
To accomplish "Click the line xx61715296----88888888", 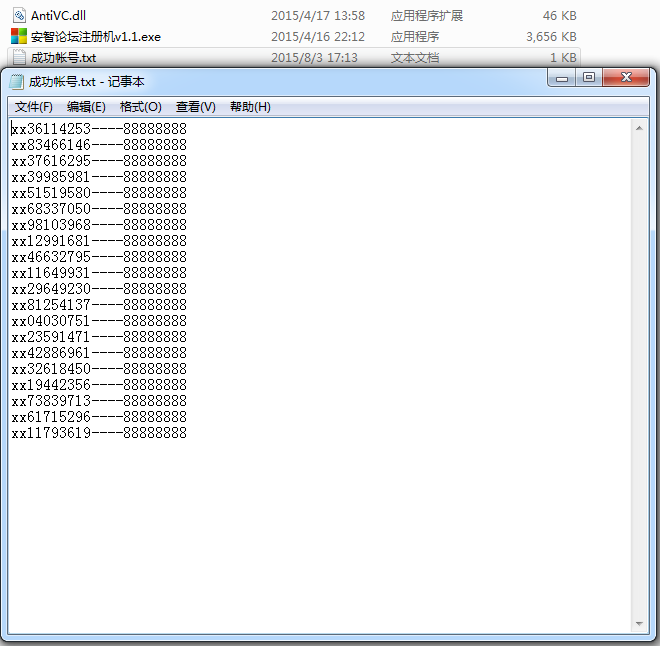I will click(x=99, y=417).
